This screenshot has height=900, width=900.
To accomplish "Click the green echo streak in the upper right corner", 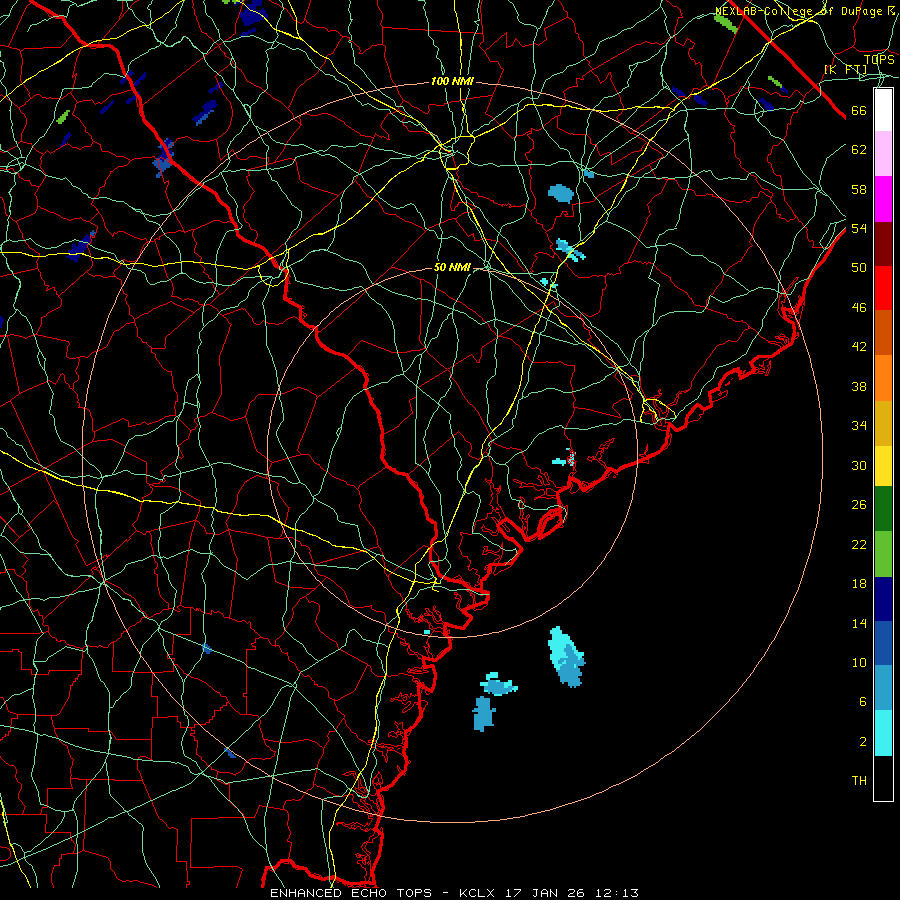I will (726, 23).
